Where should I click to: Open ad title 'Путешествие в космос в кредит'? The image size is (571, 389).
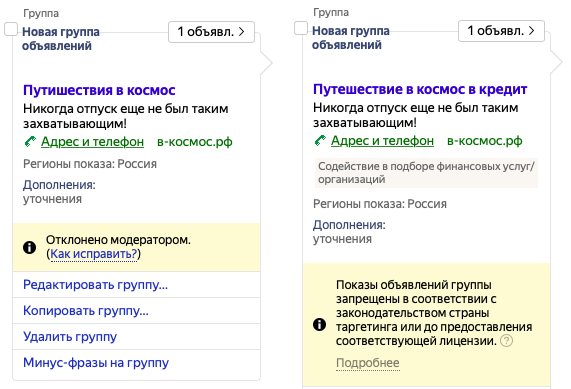tap(420, 89)
